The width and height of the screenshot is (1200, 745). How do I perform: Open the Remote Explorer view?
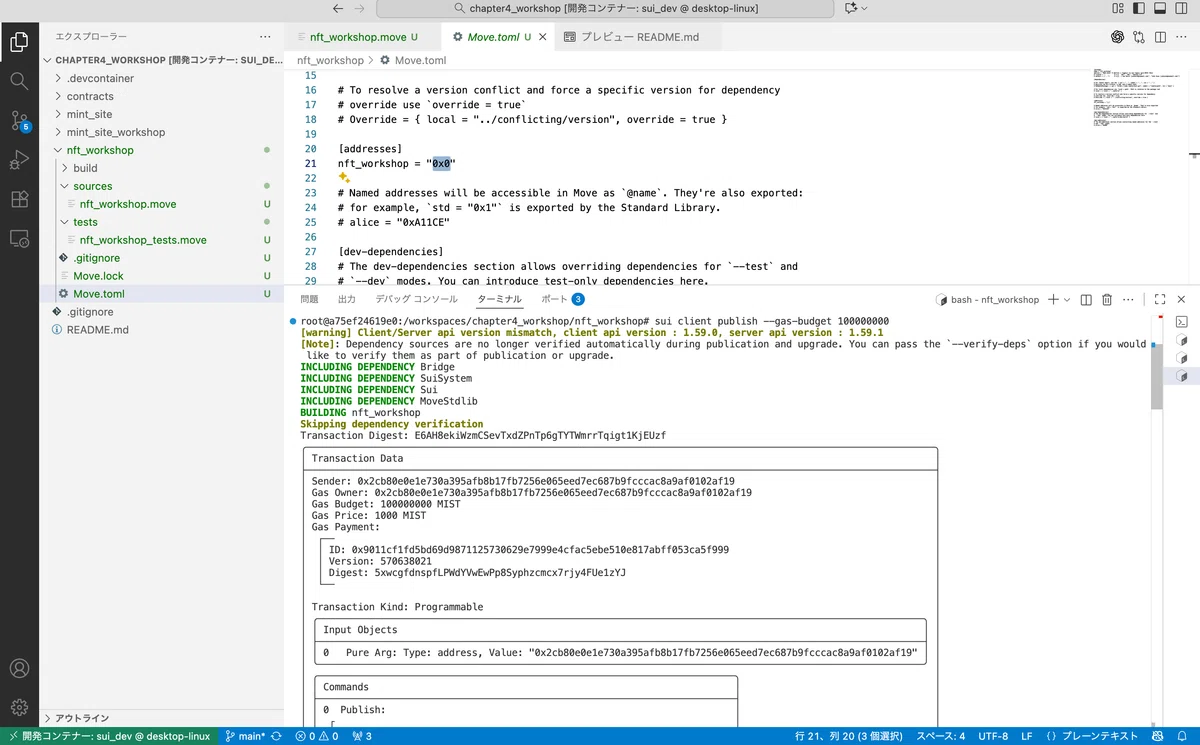point(19,238)
